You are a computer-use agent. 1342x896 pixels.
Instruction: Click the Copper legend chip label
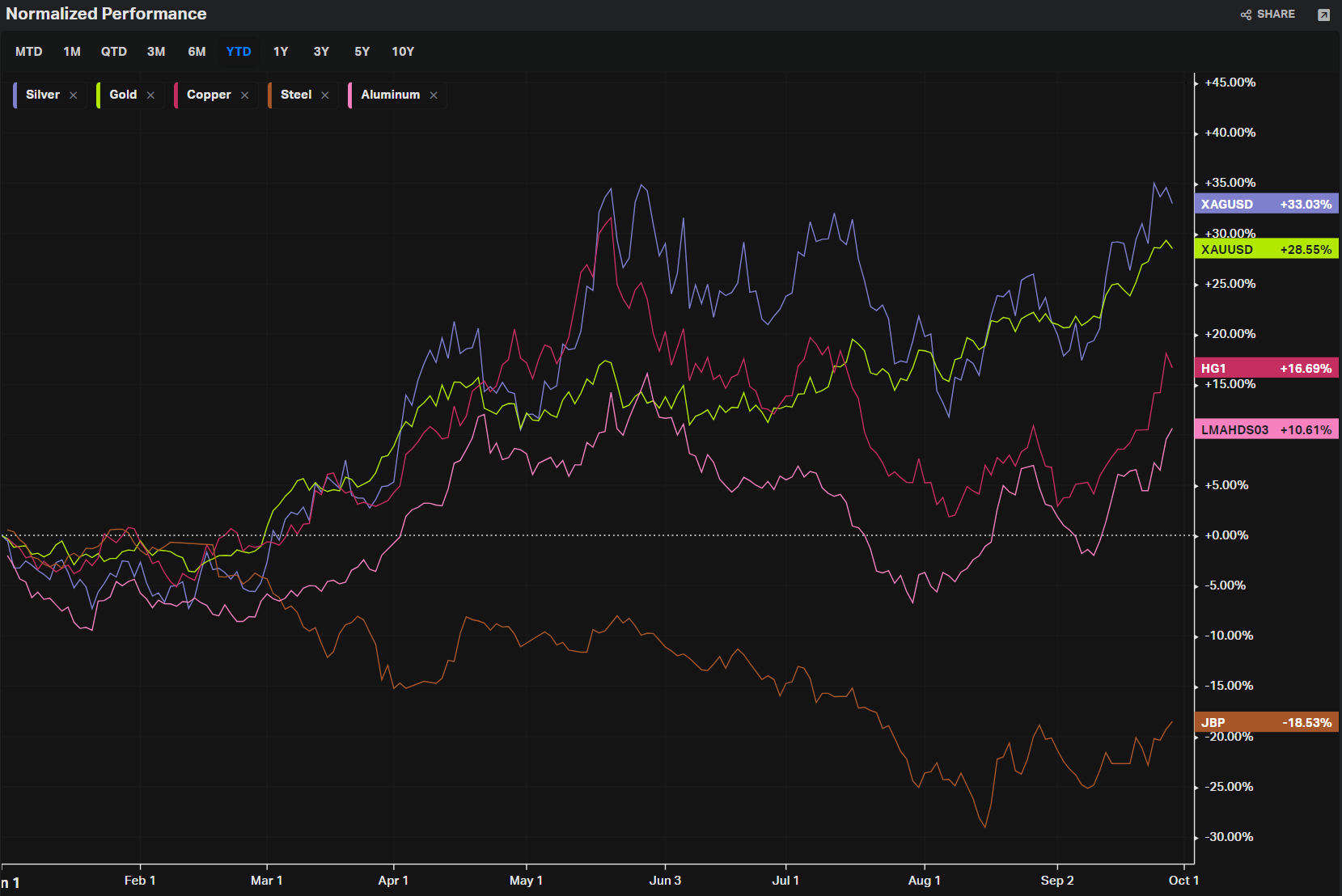tap(209, 95)
